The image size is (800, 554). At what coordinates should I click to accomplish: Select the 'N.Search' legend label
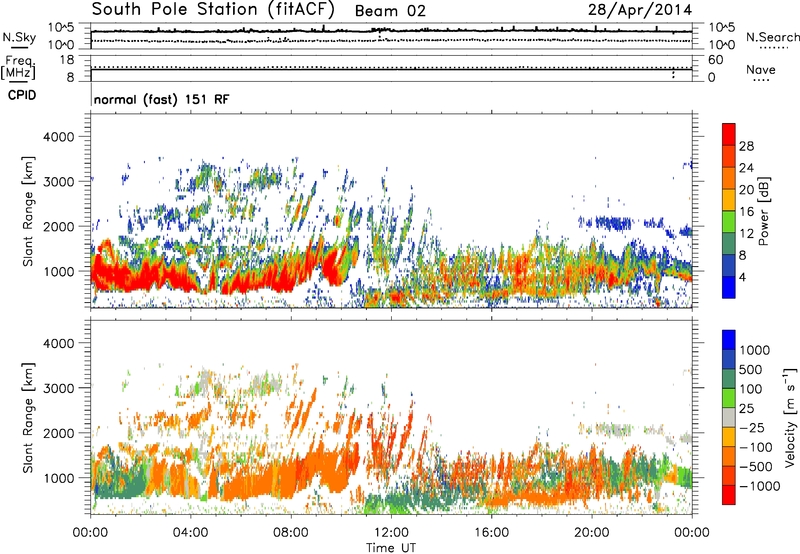tap(773, 37)
